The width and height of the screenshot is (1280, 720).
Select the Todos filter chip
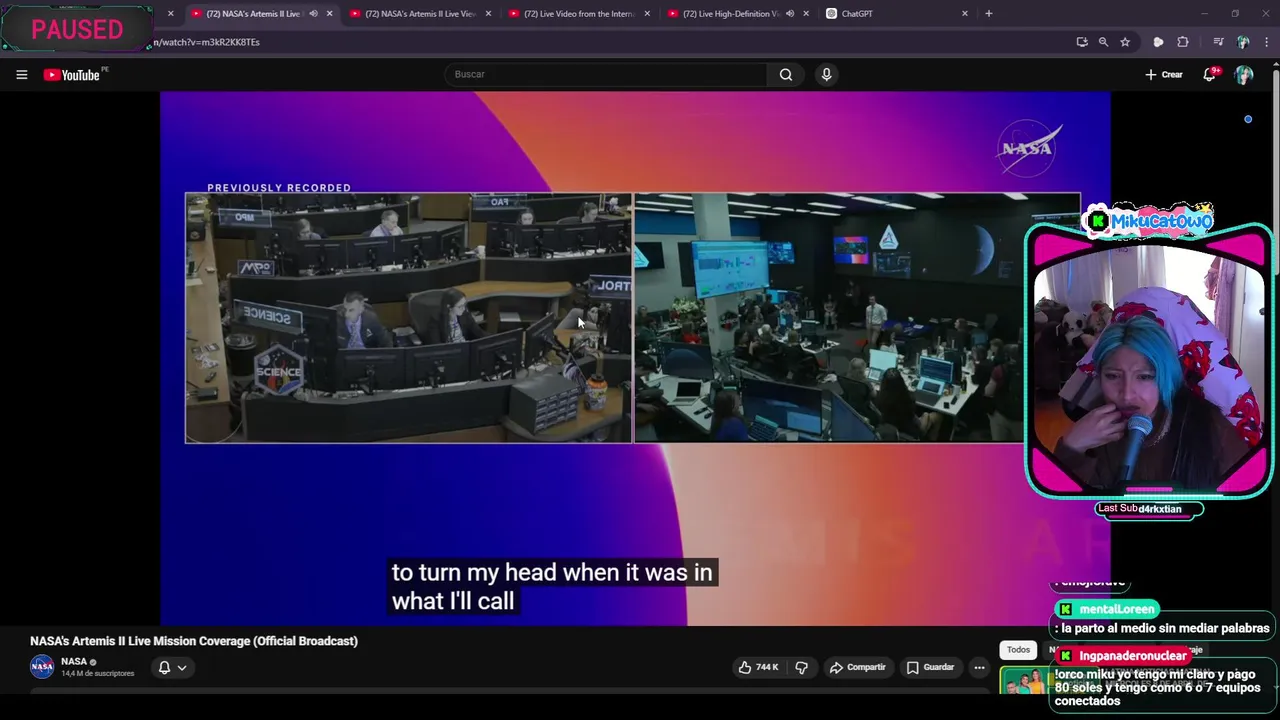click(x=1018, y=650)
